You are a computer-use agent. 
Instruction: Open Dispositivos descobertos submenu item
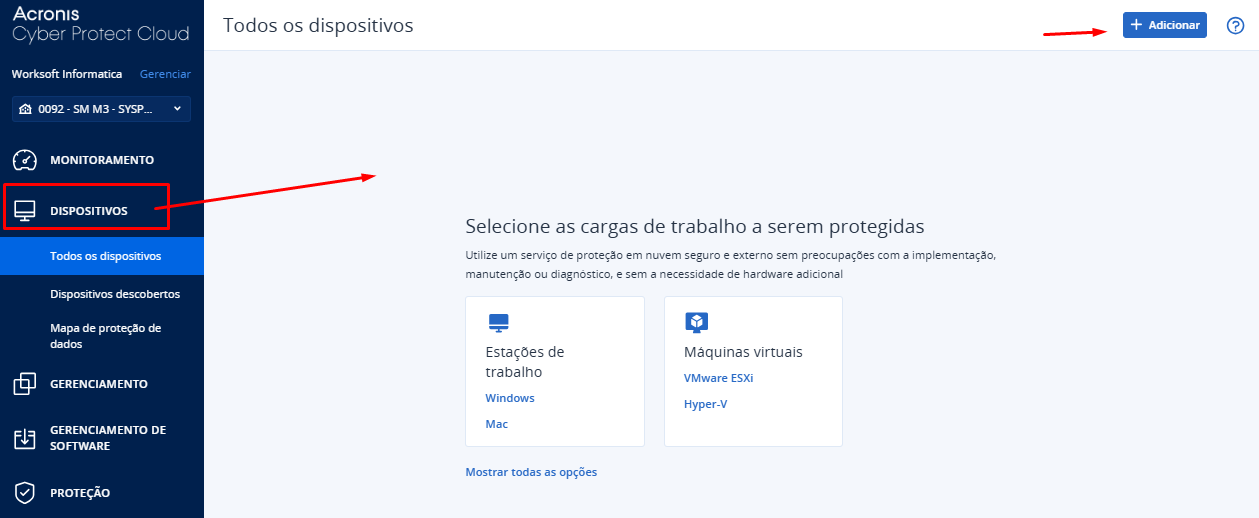click(115, 295)
